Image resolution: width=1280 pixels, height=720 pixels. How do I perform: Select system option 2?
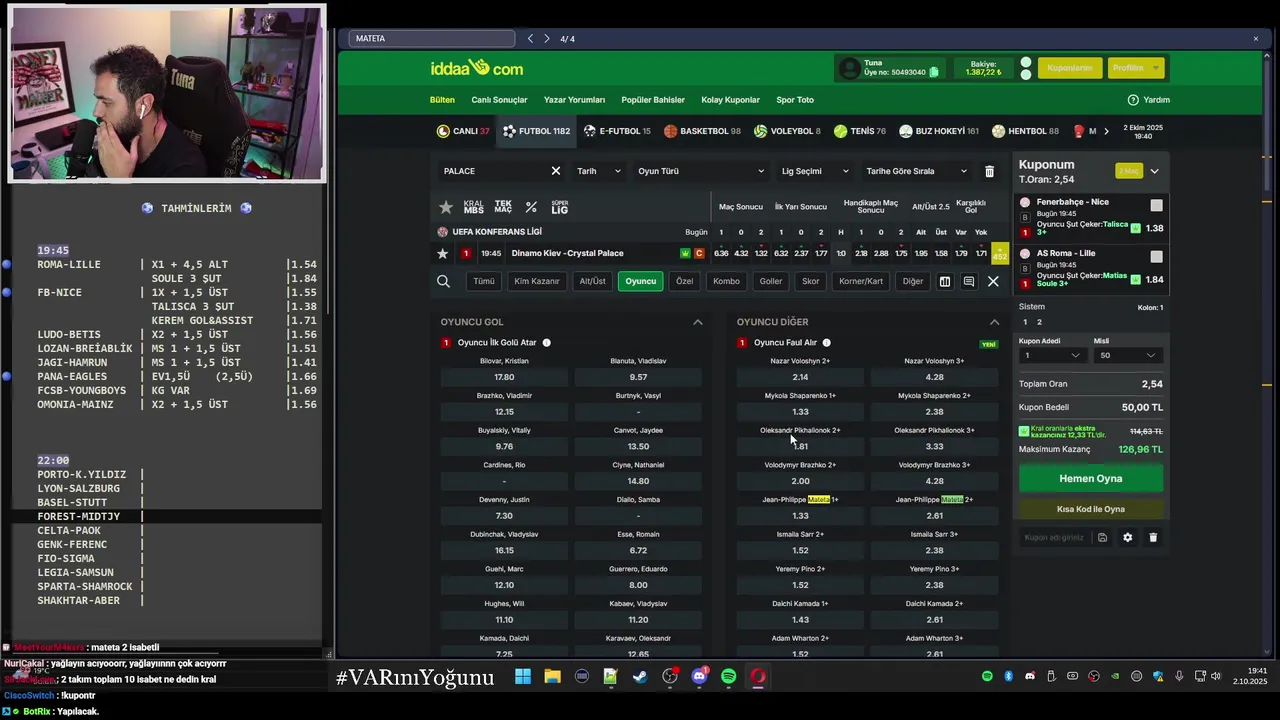pyautogui.click(x=1039, y=322)
